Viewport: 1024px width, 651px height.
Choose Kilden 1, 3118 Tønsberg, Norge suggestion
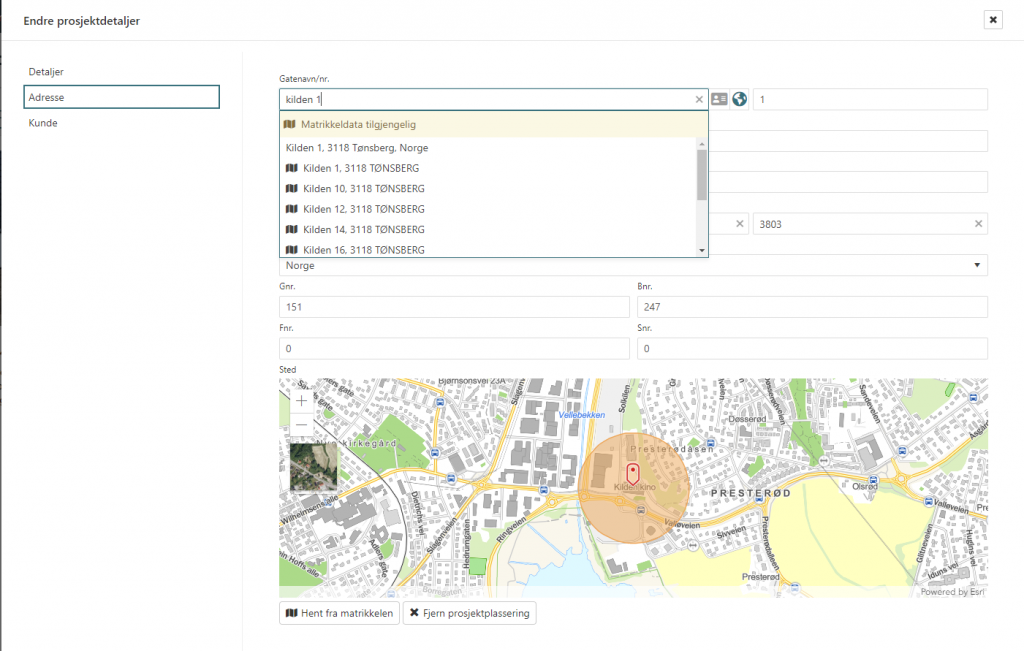coord(357,147)
